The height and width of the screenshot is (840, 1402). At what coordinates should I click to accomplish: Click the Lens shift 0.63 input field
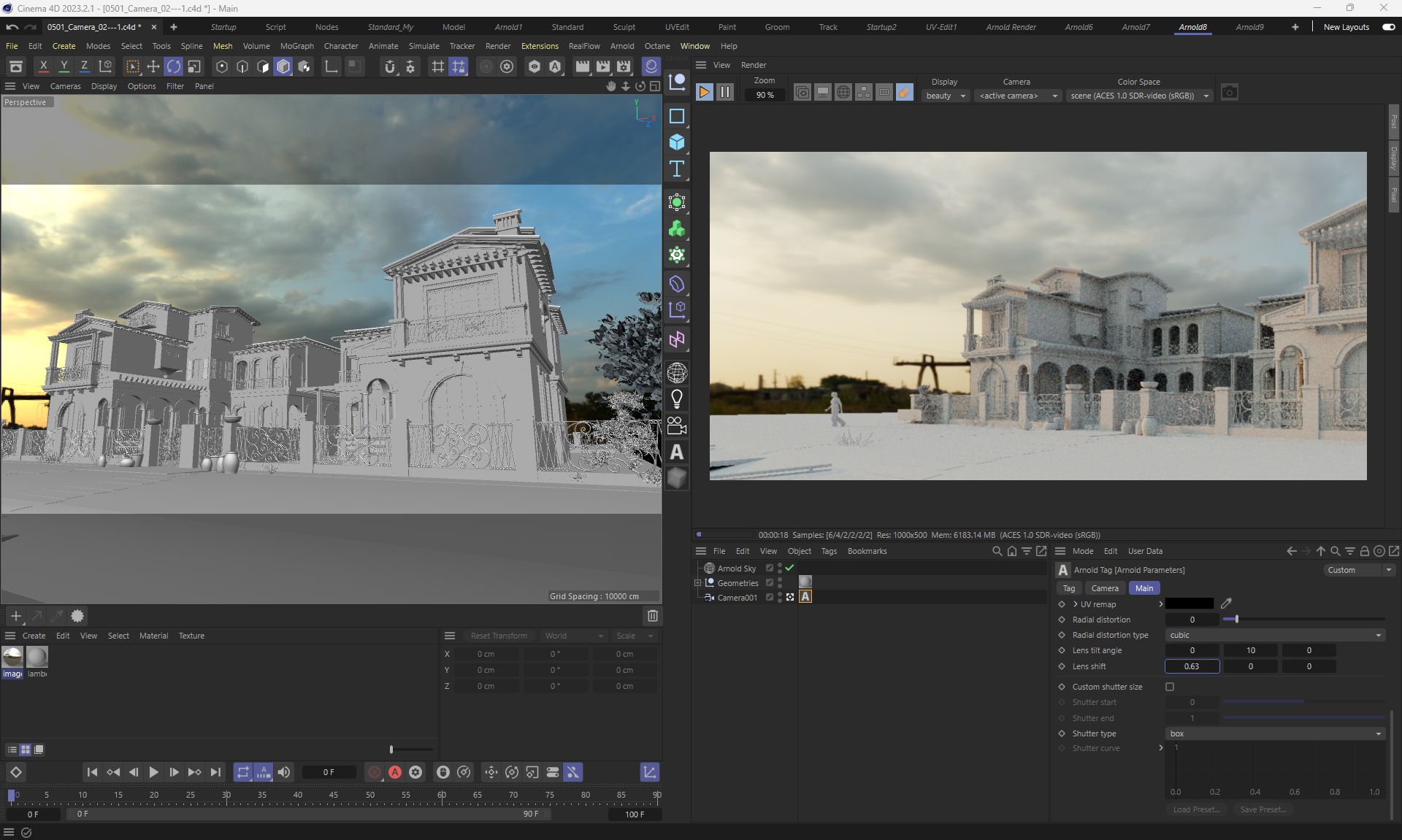1192,666
